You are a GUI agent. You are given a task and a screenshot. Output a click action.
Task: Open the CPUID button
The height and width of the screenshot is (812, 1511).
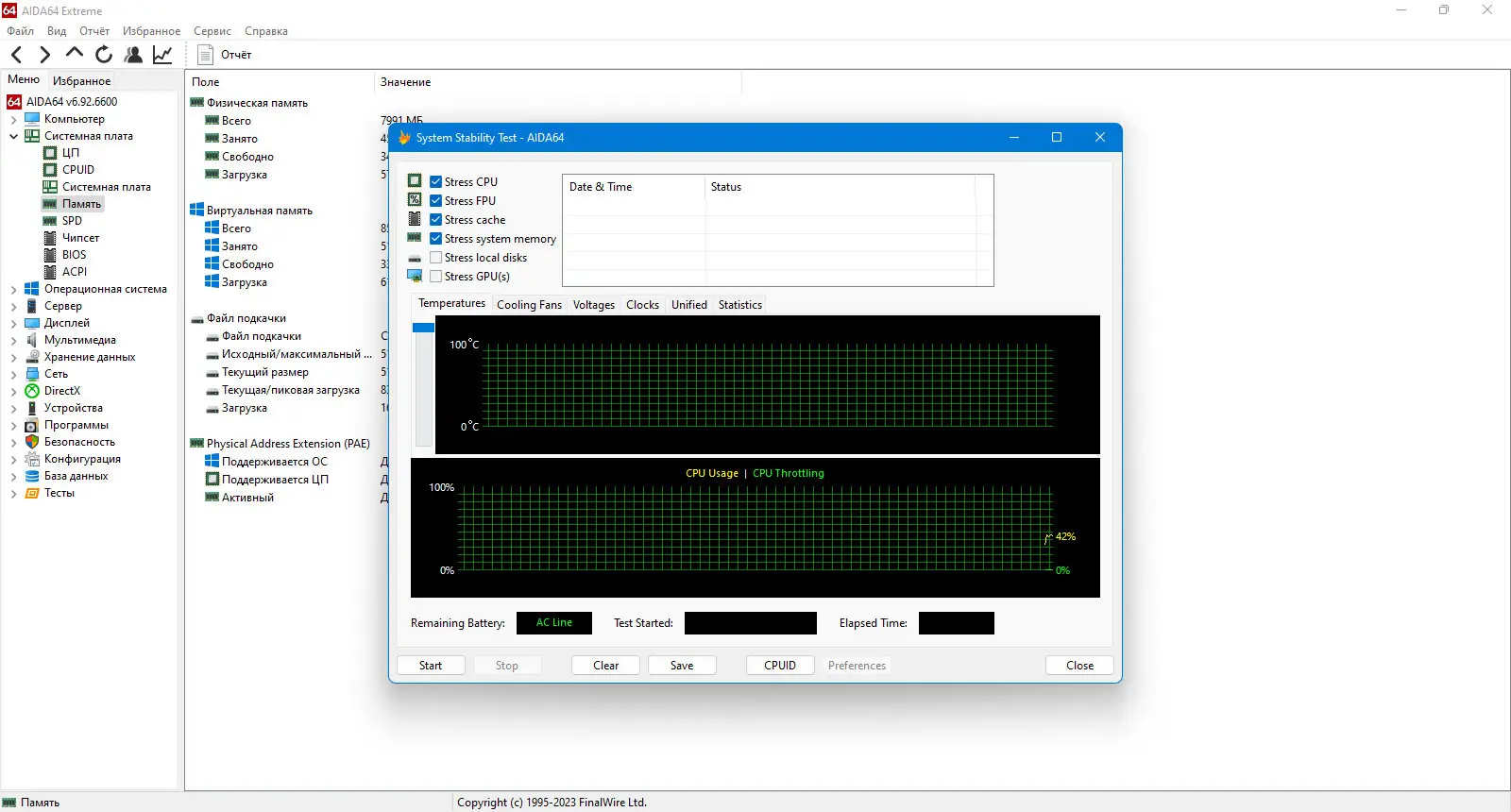coord(780,666)
